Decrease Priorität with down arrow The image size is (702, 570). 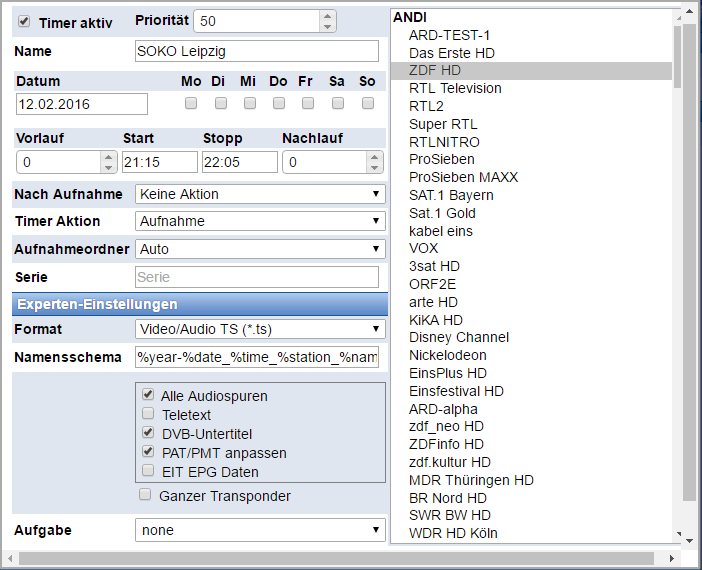(327, 26)
